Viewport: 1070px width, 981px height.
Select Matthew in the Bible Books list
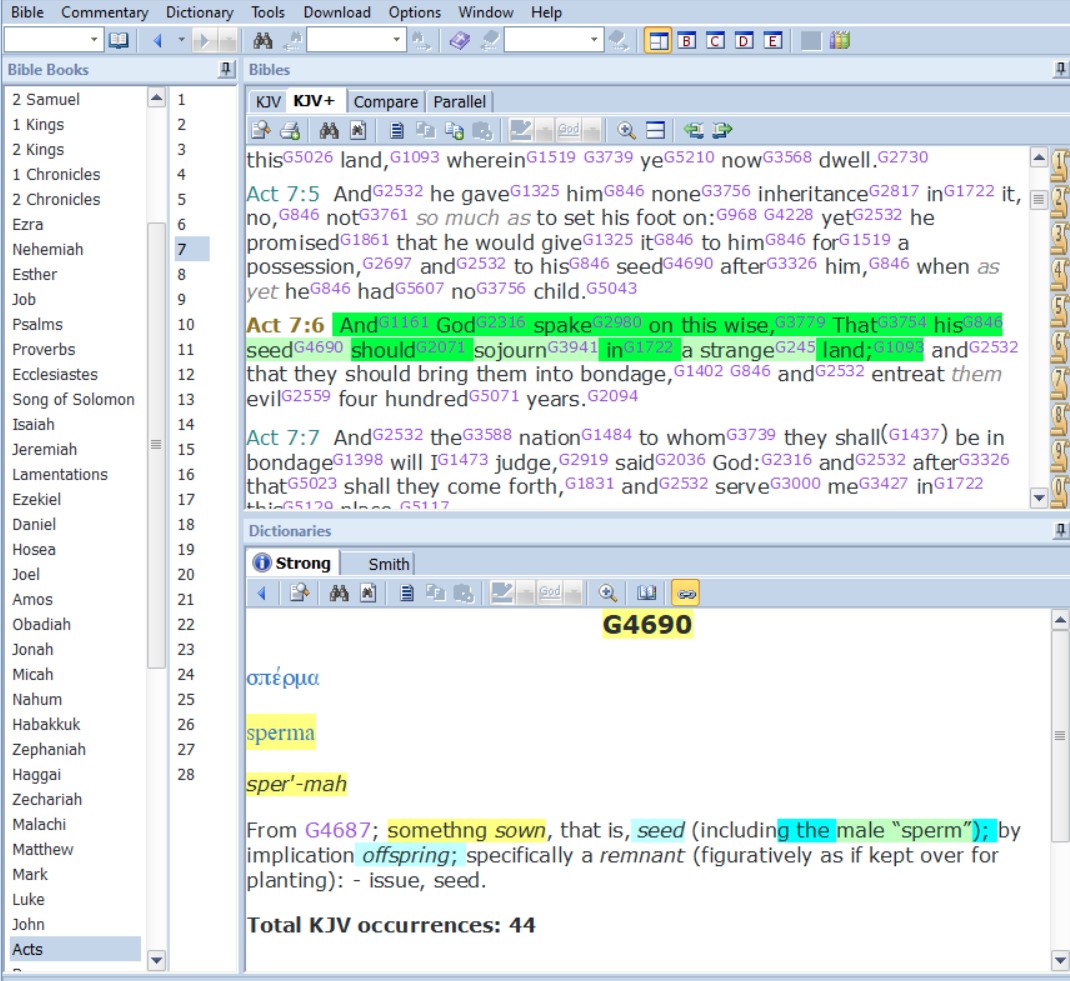tap(42, 849)
